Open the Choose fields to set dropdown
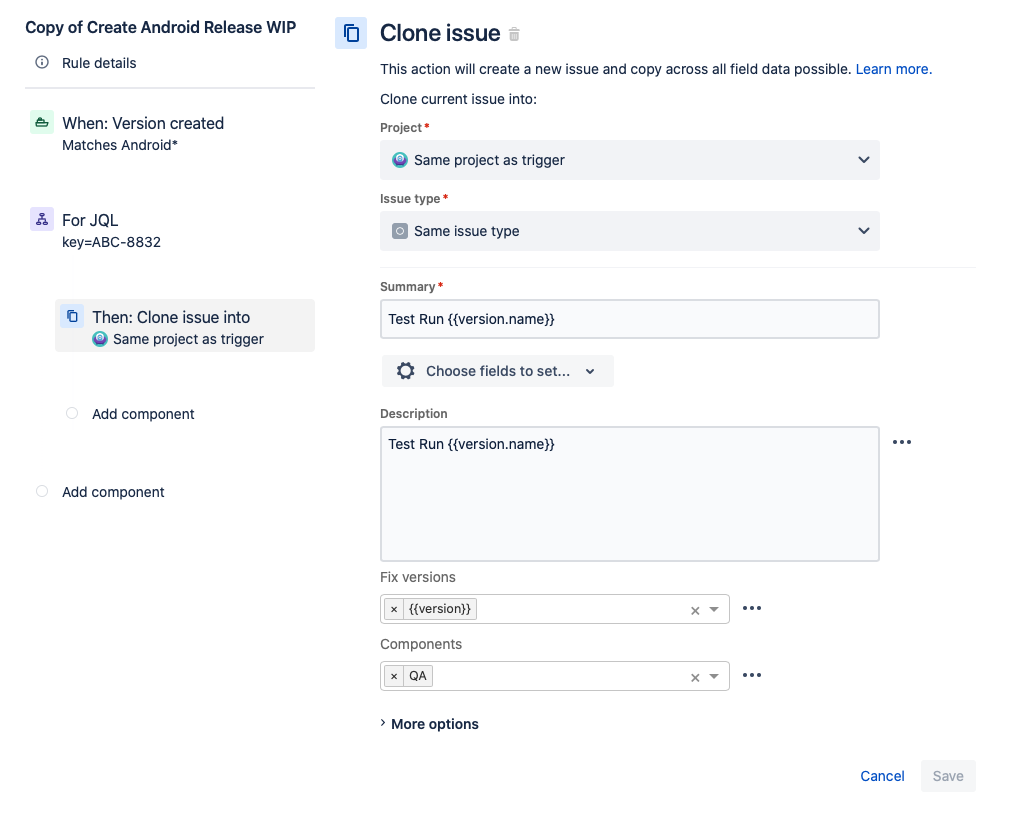The image size is (1025, 827). pyautogui.click(x=497, y=370)
